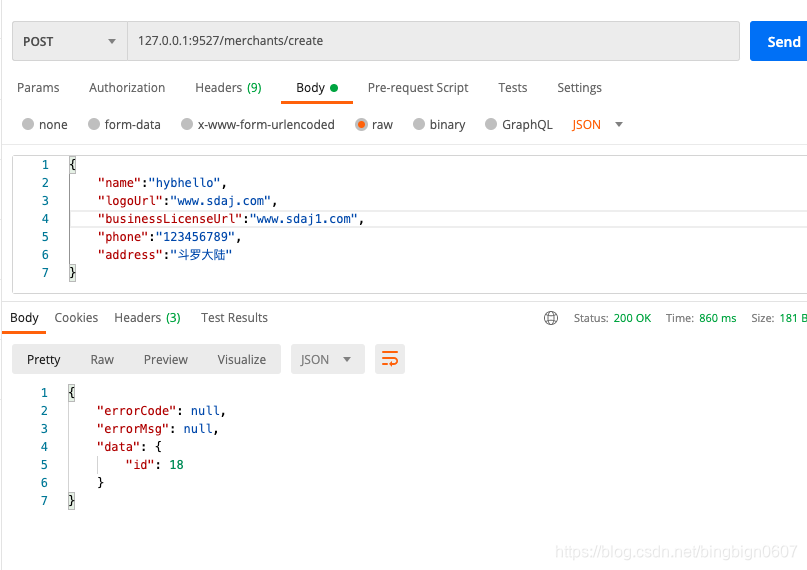The image size is (807, 570).
Task: Open the response Headers (3) tab
Action: click(x=147, y=317)
